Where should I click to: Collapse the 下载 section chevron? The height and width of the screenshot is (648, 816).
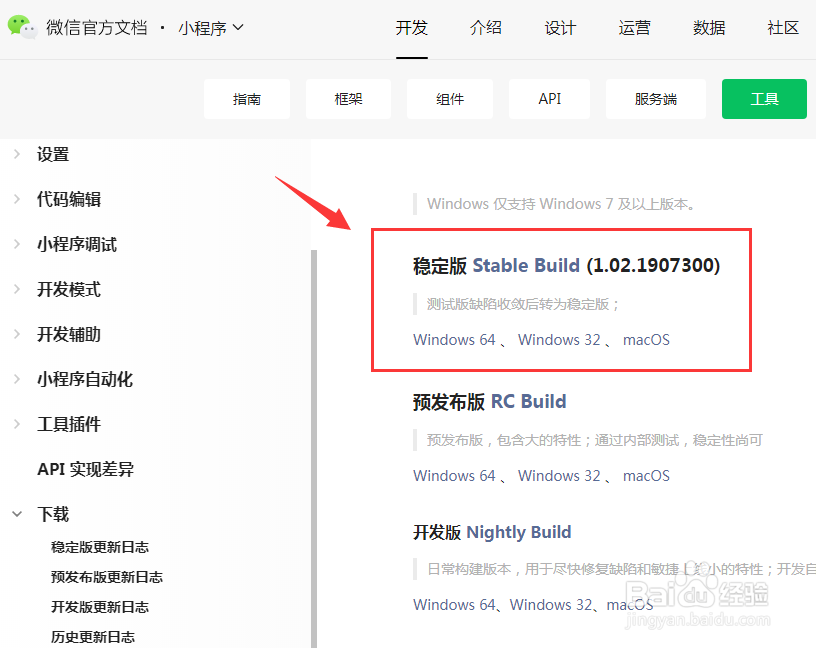tap(17, 514)
